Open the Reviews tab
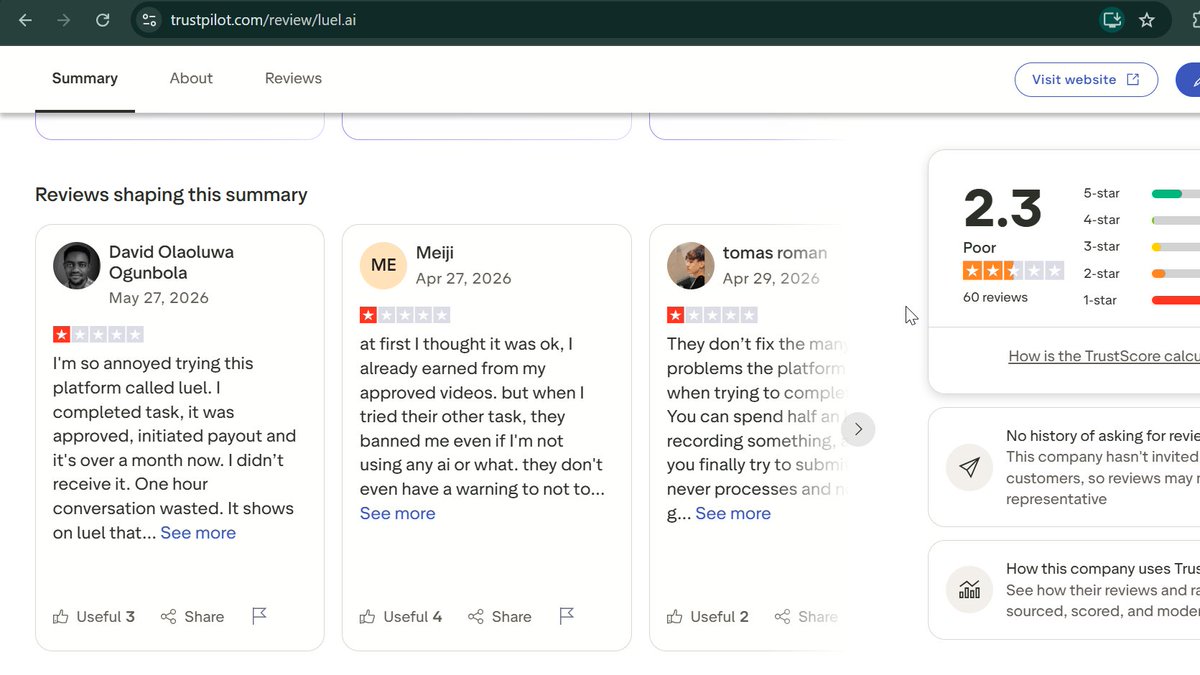This screenshot has width=1200, height=675. click(293, 78)
